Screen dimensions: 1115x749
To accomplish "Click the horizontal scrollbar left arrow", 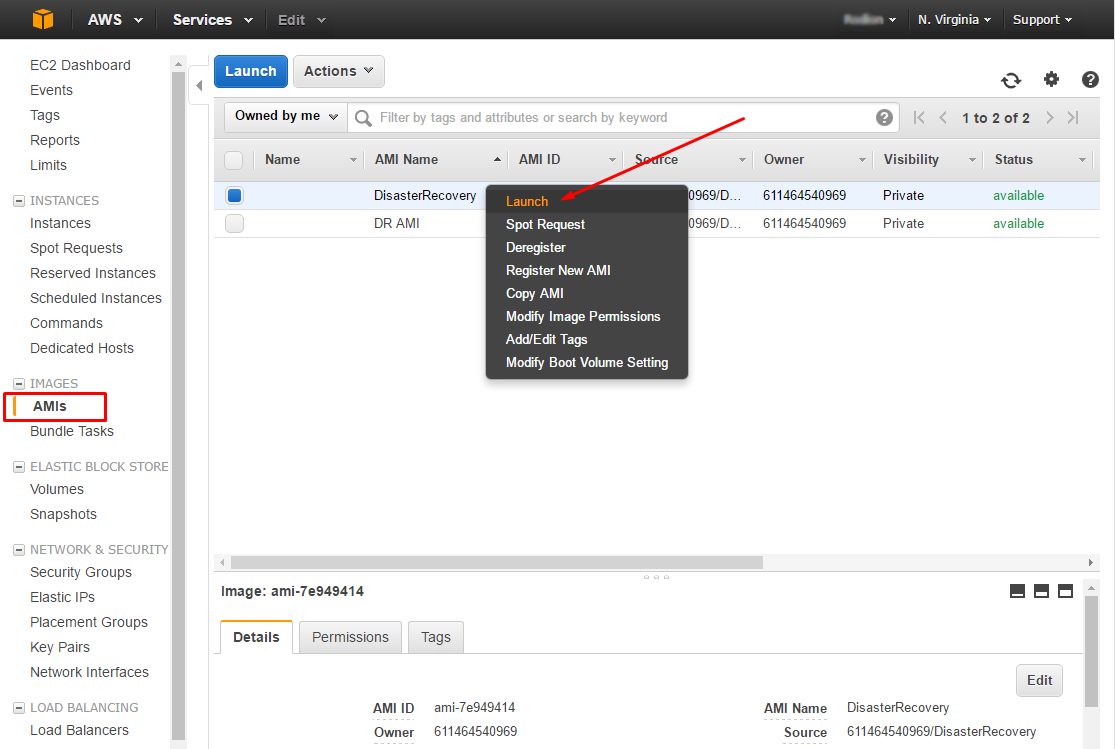I will (223, 563).
